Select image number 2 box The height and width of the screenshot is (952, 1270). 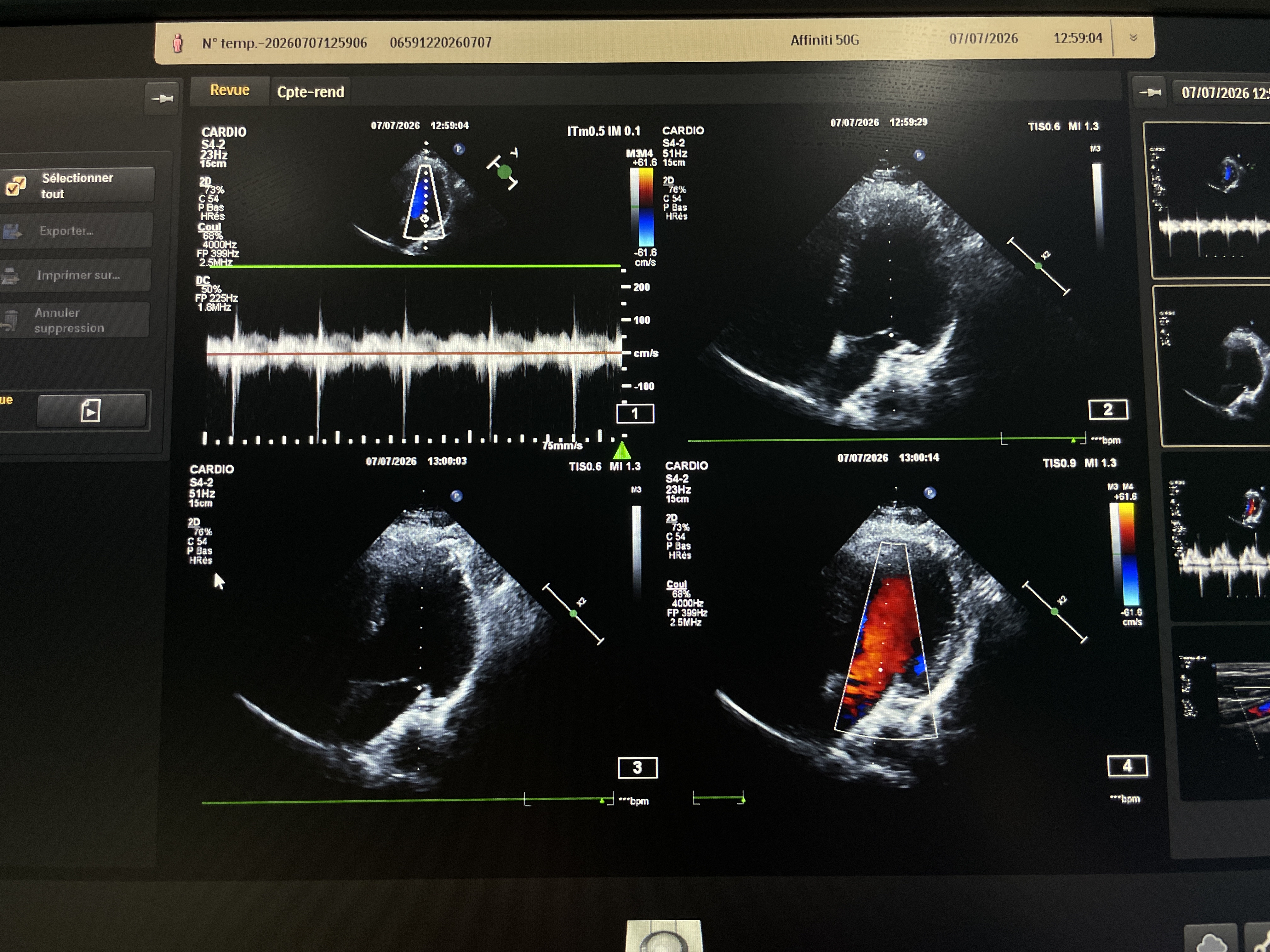1108,410
